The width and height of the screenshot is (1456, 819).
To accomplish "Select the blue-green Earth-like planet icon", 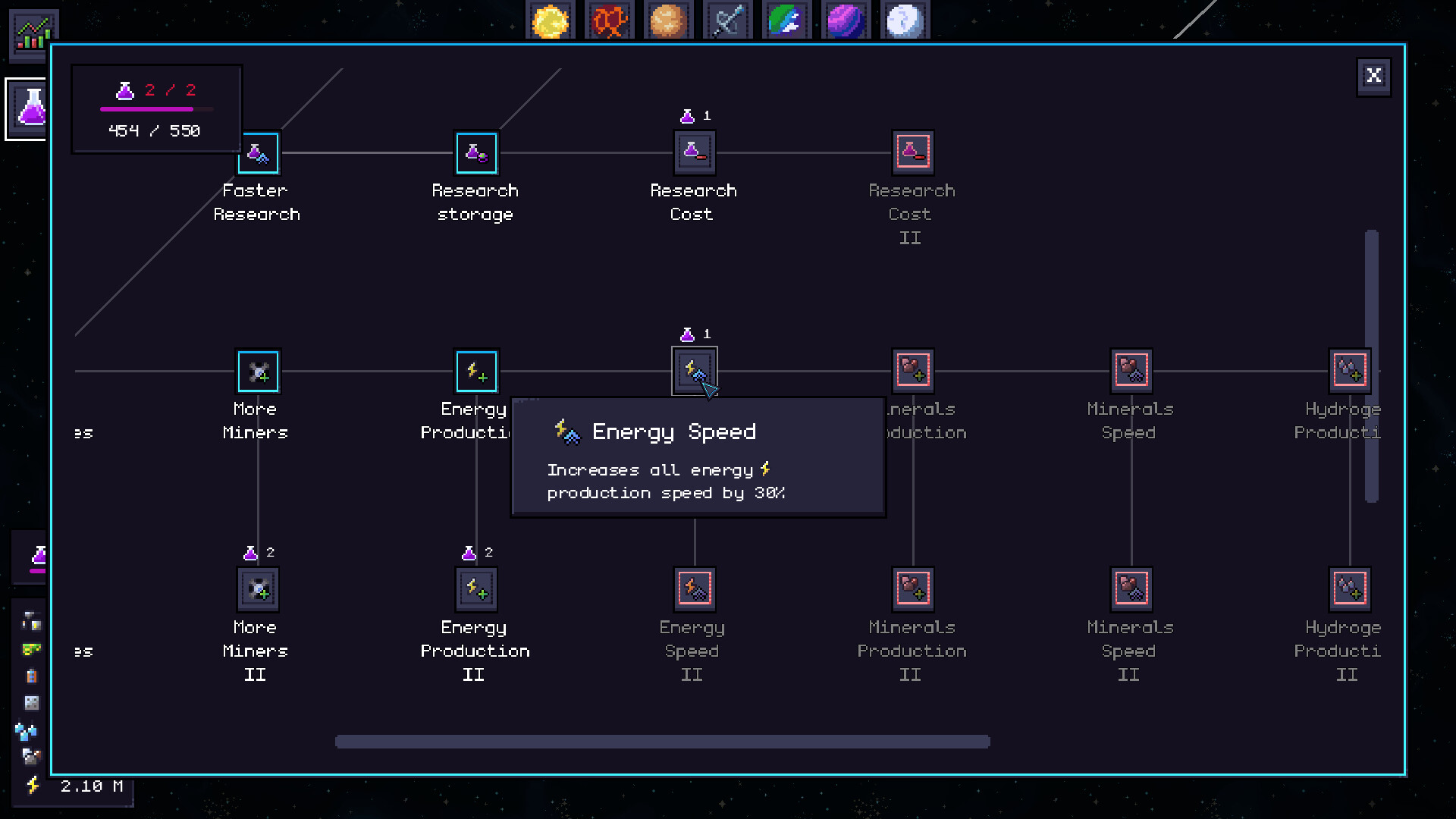I will [786, 20].
